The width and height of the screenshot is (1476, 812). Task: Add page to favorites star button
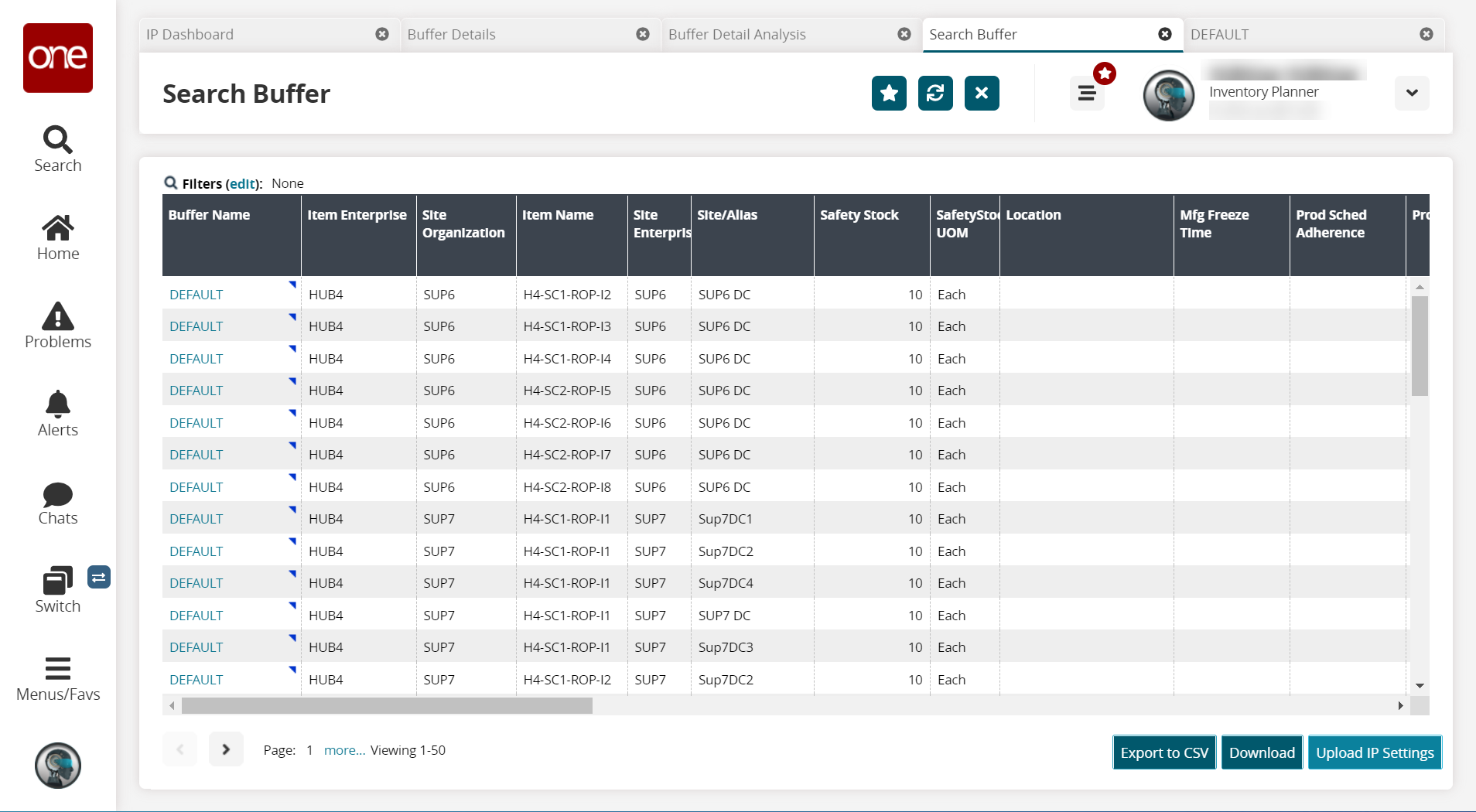(889, 94)
